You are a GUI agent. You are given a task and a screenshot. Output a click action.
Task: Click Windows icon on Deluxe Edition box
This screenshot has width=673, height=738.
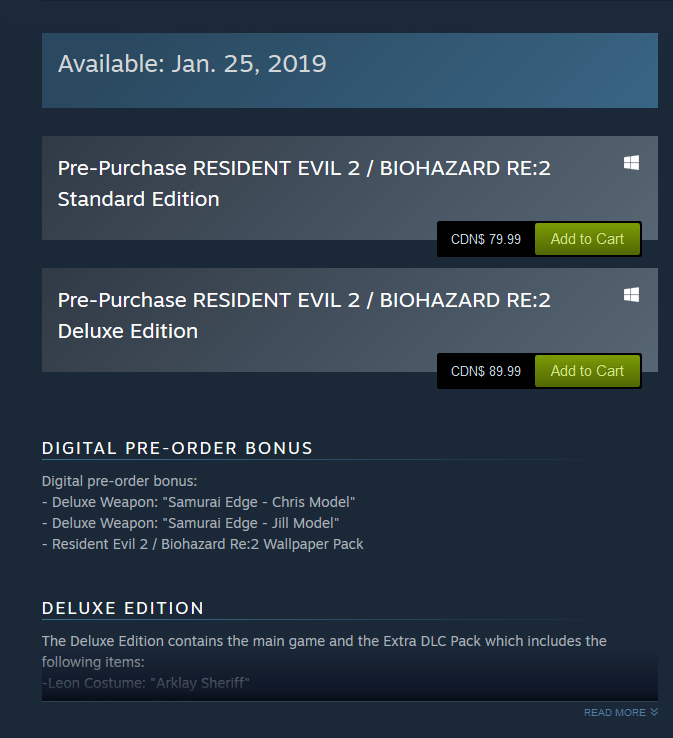[631, 295]
